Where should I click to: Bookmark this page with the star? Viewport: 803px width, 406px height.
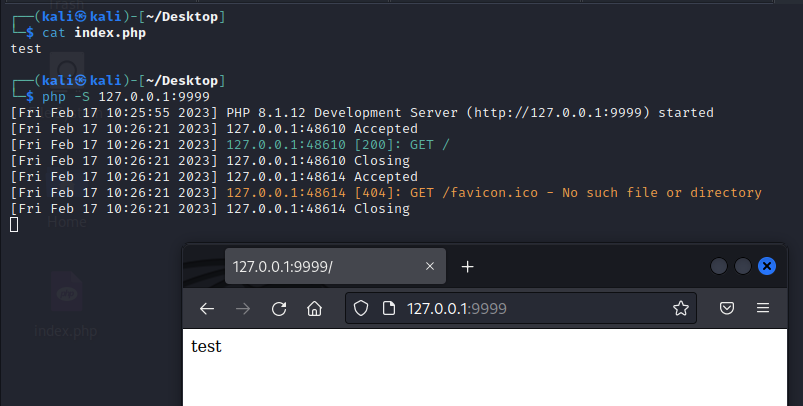click(681, 308)
